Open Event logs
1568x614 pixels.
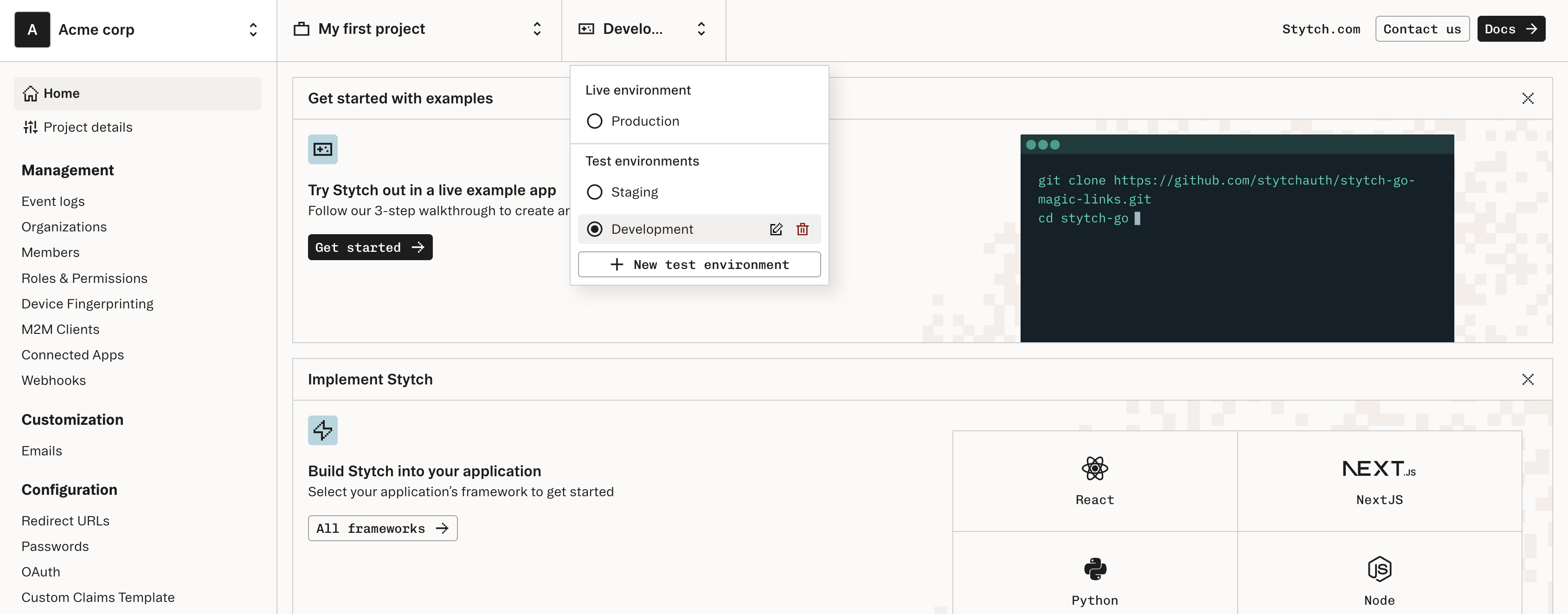[53, 201]
